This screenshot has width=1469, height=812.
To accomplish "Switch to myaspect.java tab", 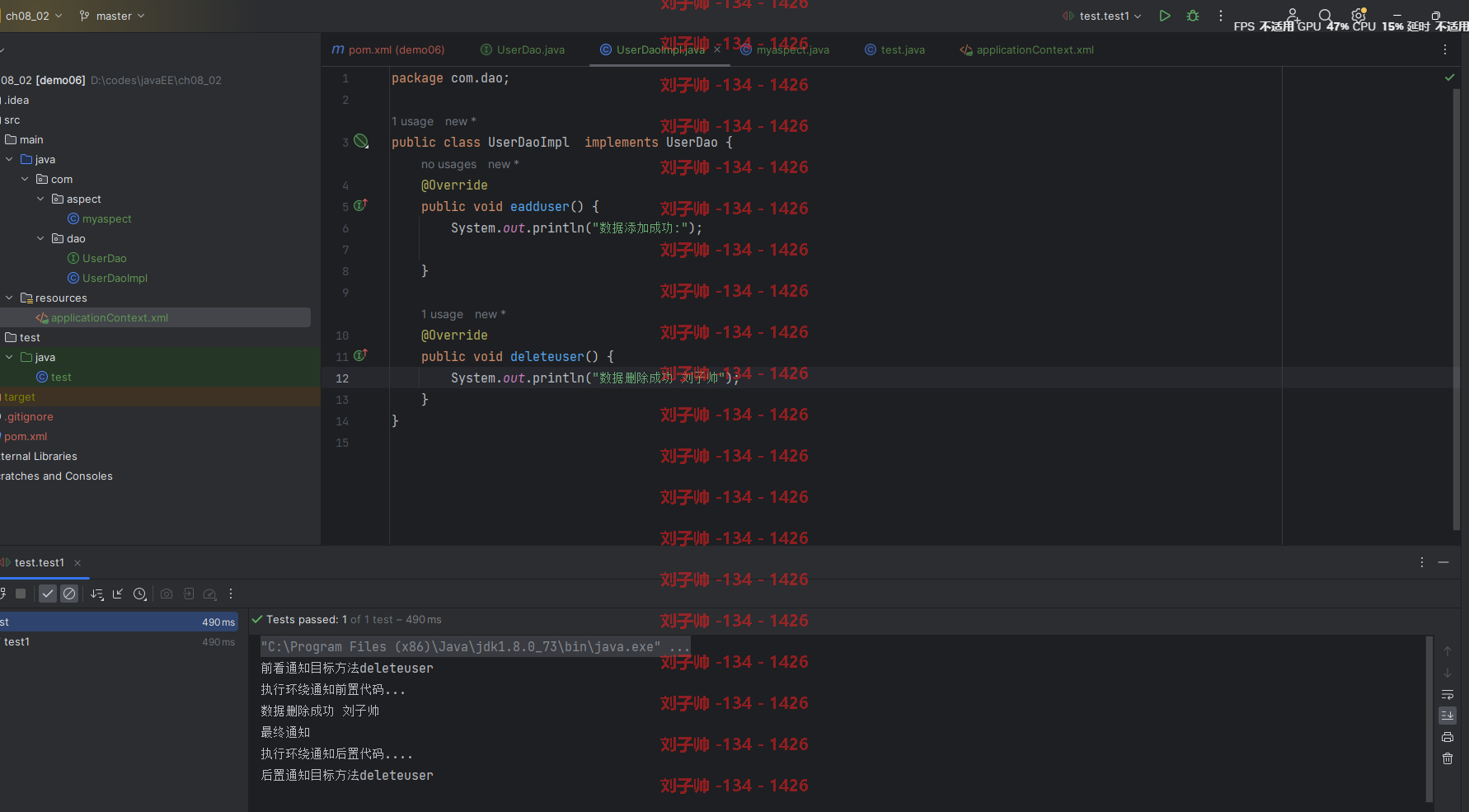I will coord(785,49).
